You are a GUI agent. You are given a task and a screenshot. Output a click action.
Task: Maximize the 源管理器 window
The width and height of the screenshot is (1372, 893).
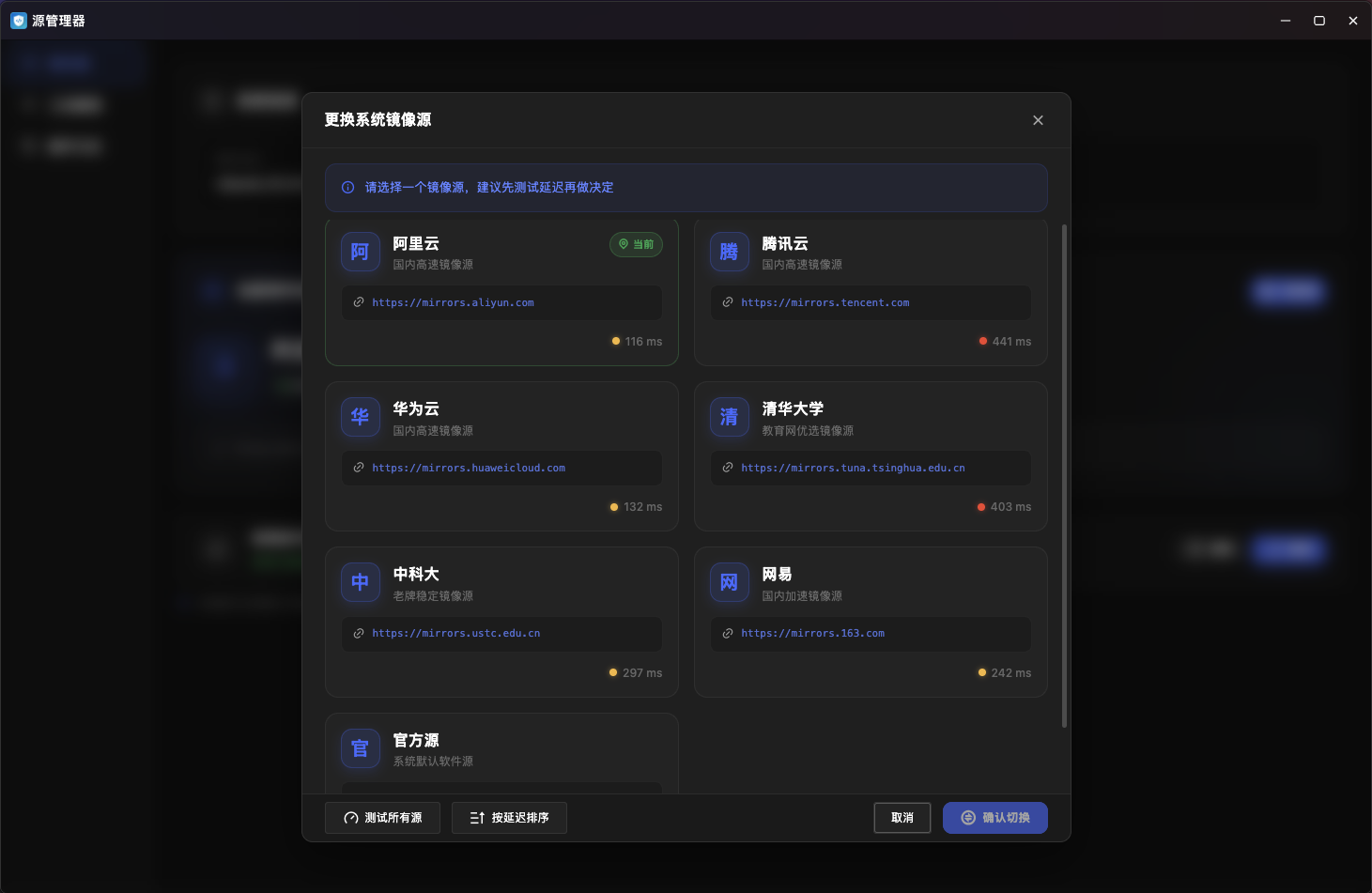click(1319, 21)
